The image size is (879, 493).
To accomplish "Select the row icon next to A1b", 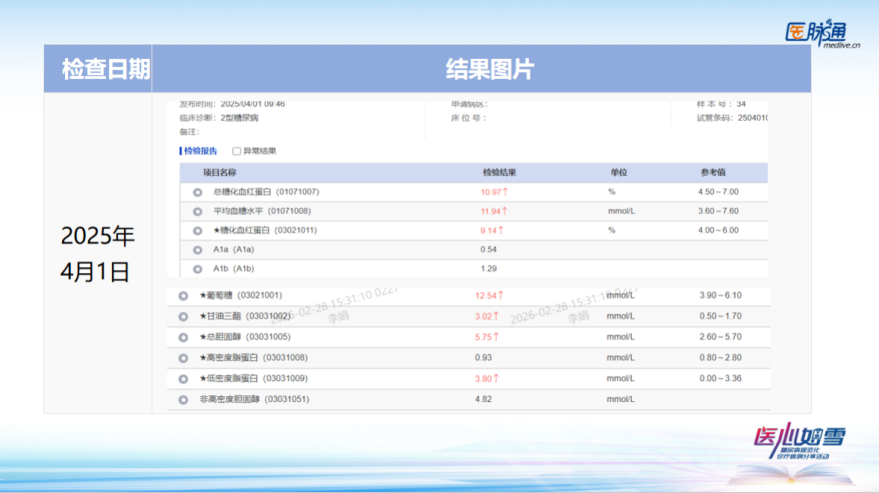I will [x=197, y=269].
